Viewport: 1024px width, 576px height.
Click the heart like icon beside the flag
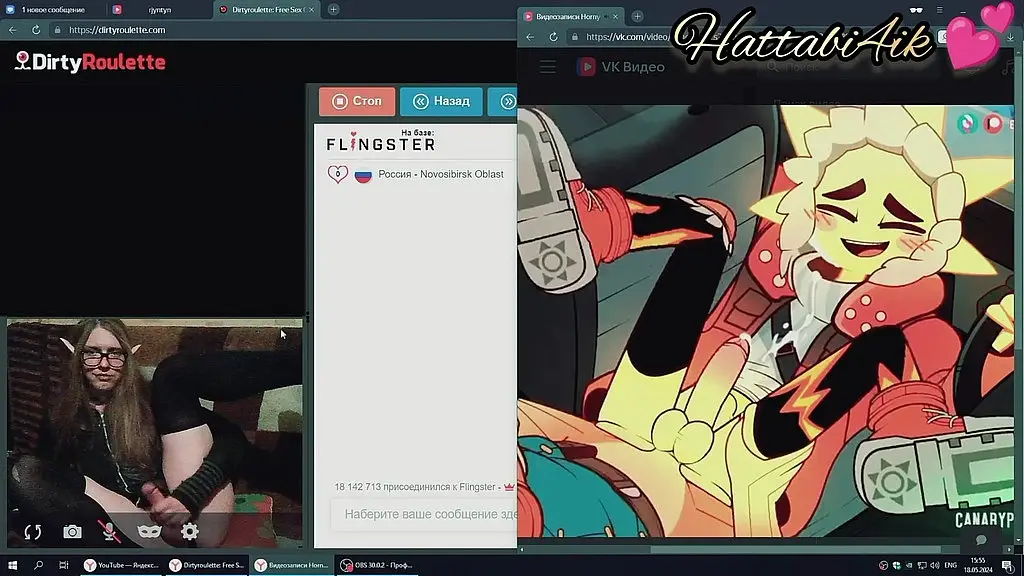pos(338,174)
